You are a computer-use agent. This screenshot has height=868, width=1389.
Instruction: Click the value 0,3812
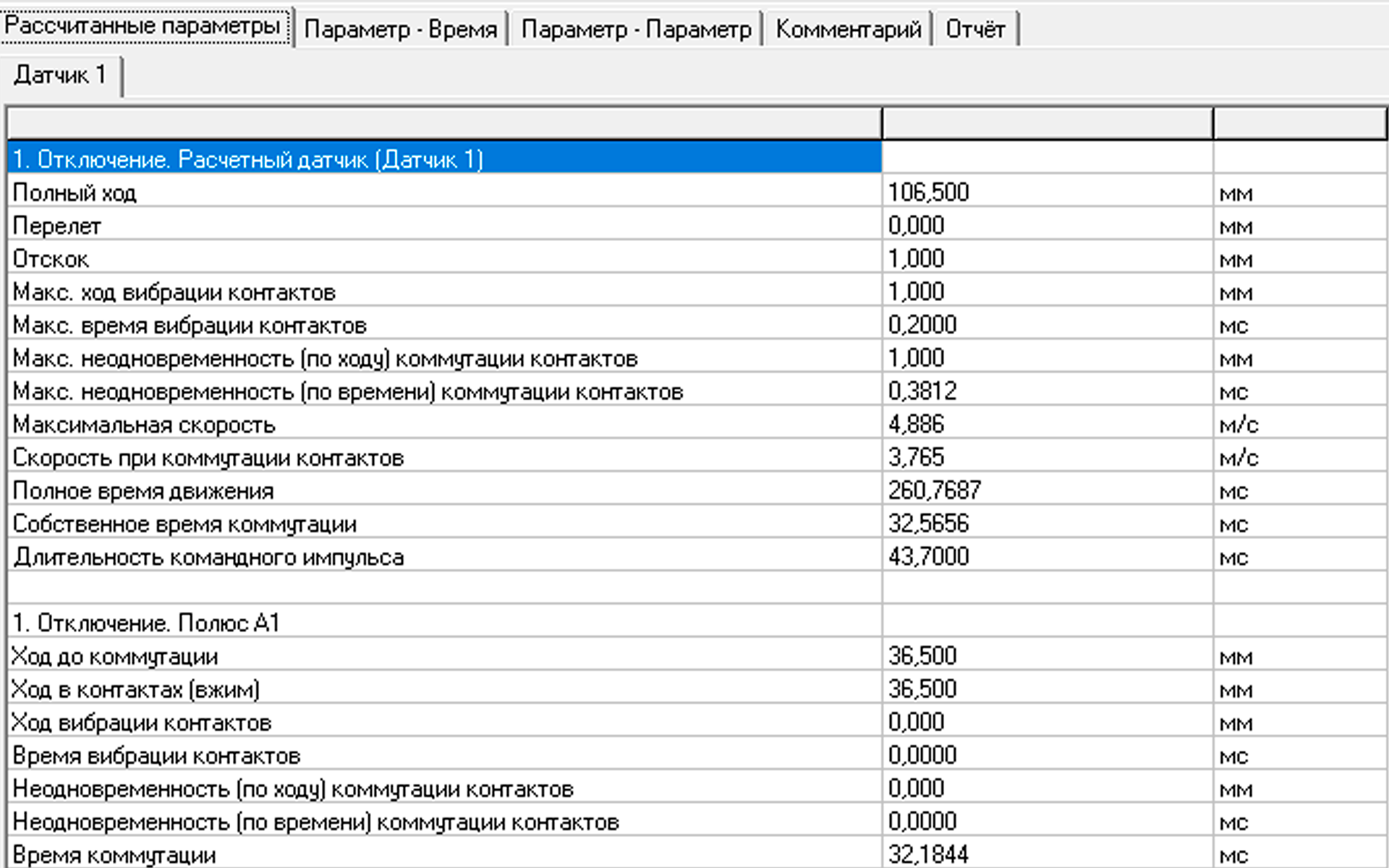922,391
